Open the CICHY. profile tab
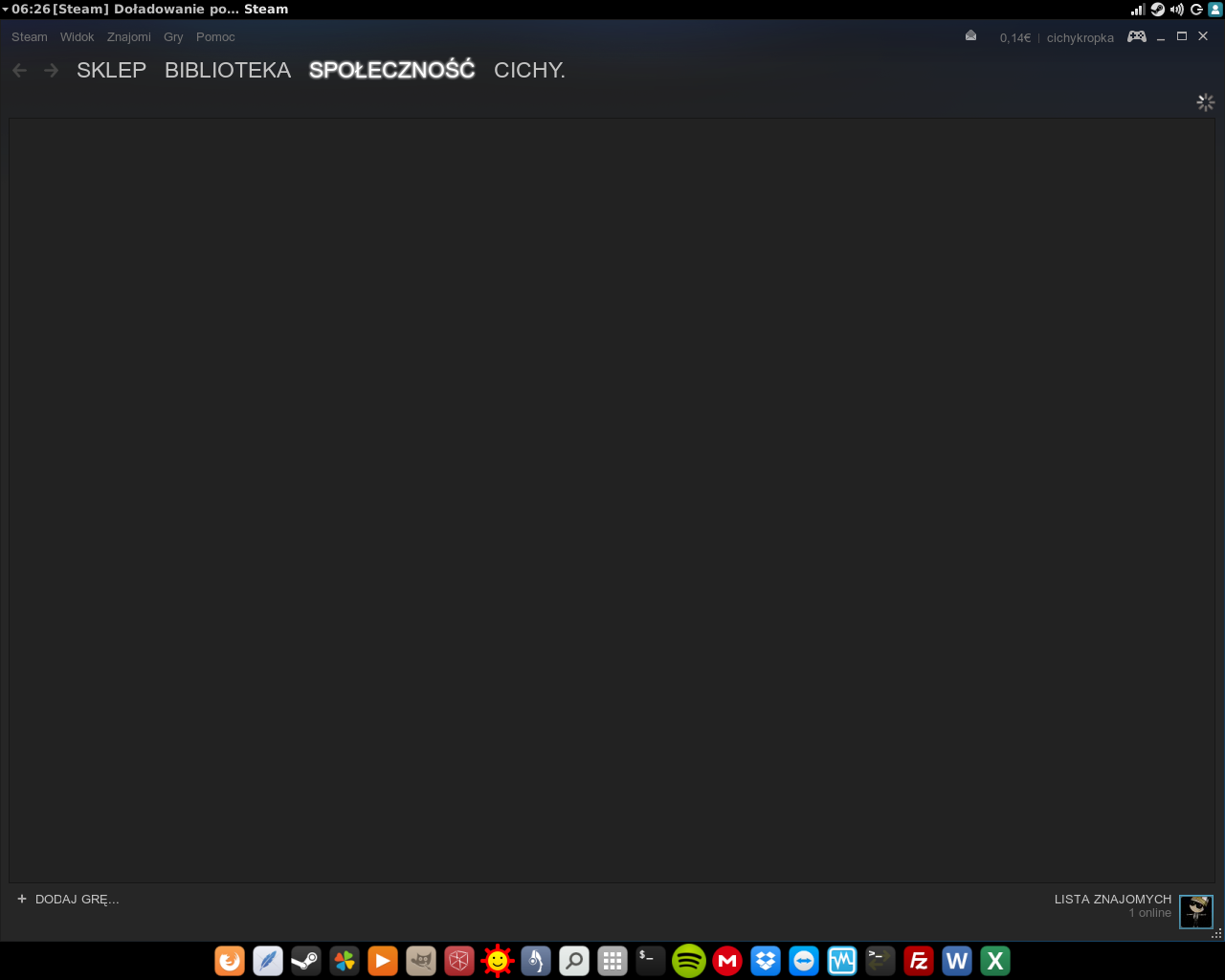 coord(529,70)
